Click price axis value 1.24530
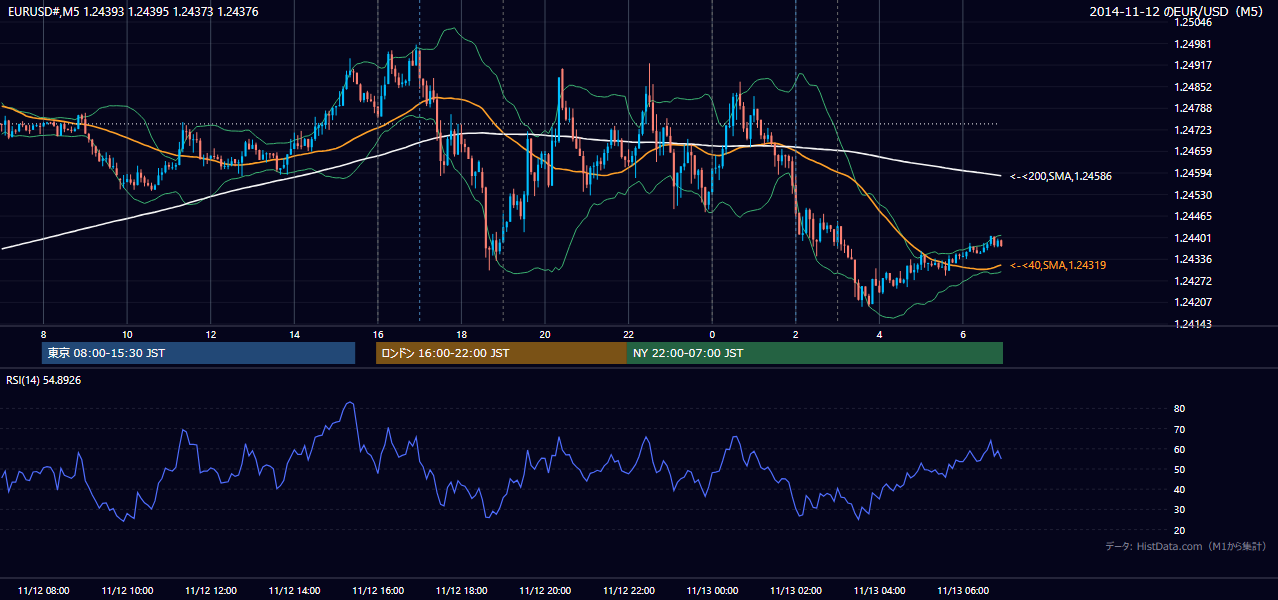 [1192, 195]
